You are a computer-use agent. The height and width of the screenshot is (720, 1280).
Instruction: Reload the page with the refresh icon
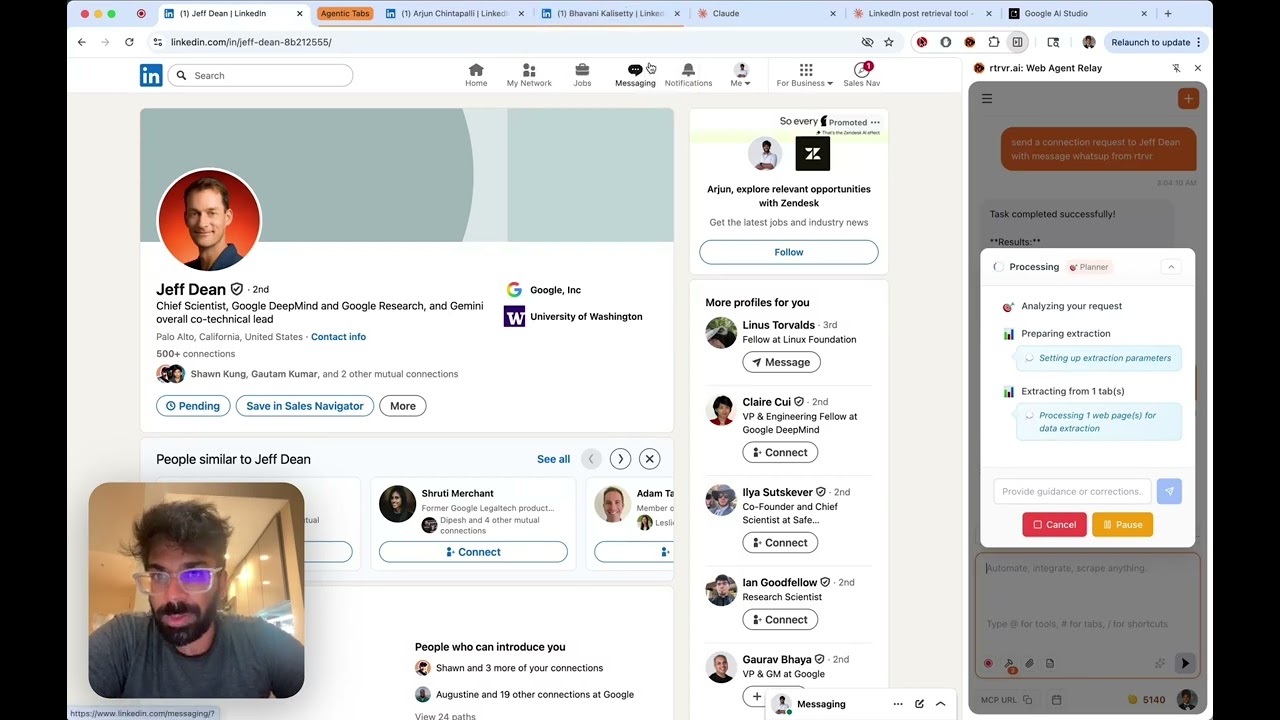pos(129,42)
